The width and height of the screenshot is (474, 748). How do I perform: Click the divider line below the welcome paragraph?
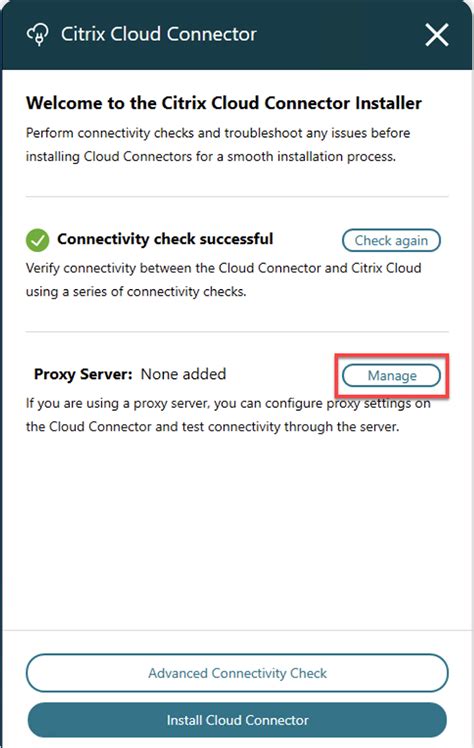coord(237,196)
